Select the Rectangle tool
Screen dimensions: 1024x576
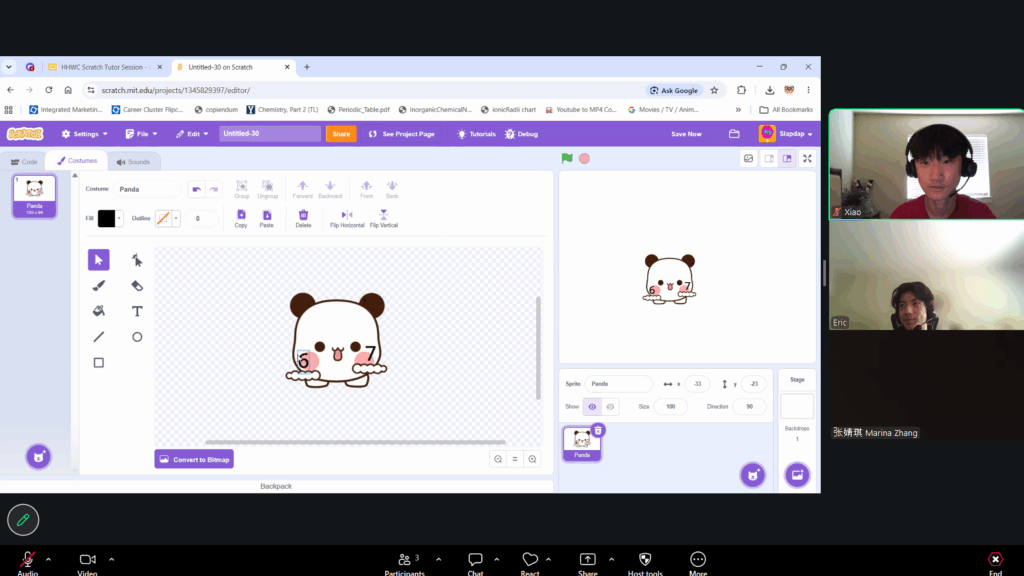99,362
